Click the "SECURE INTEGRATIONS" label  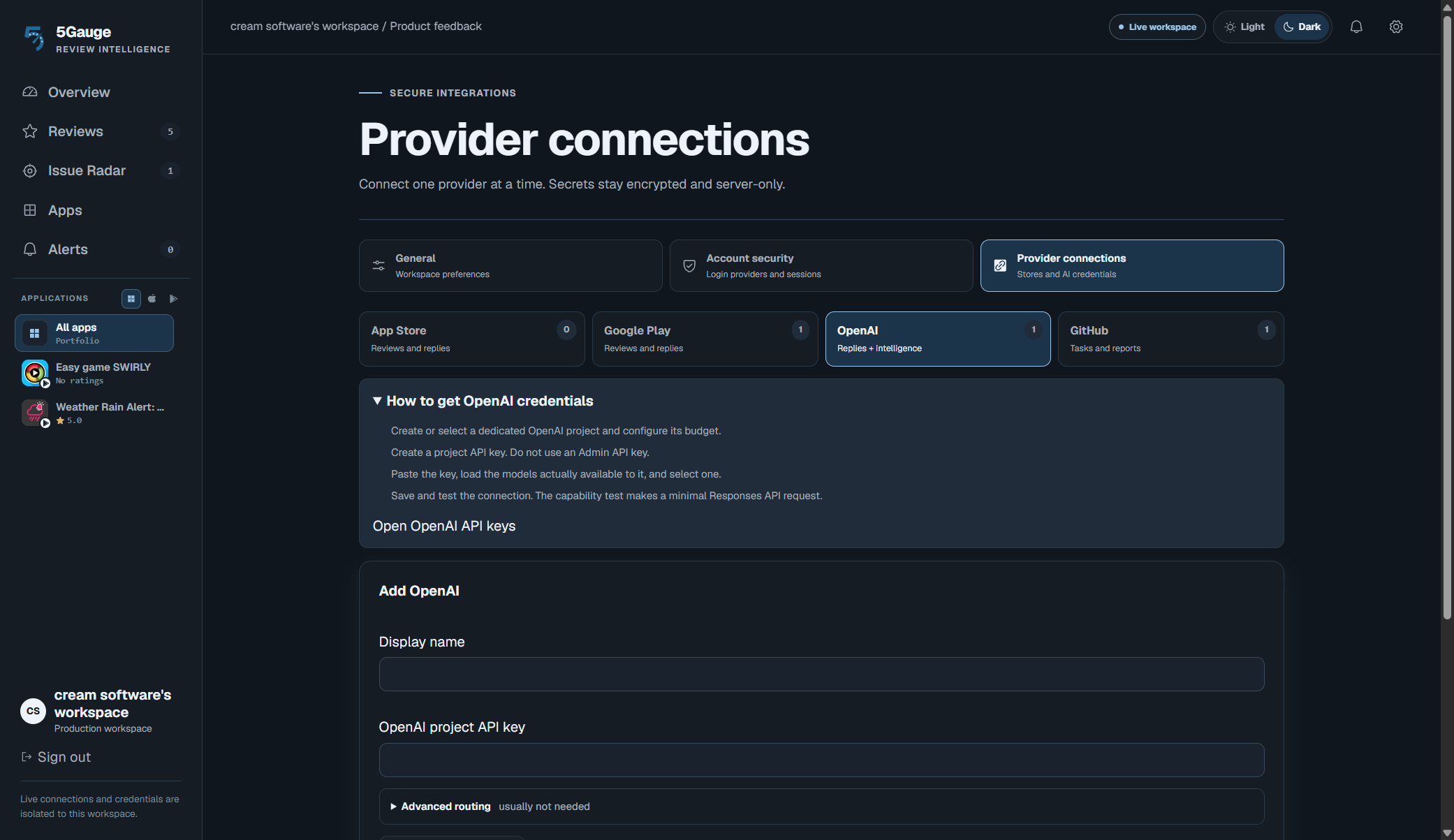pyautogui.click(x=453, y=93)
